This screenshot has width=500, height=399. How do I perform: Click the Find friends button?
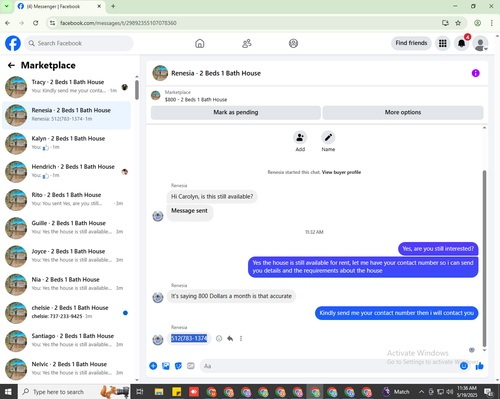411,43
